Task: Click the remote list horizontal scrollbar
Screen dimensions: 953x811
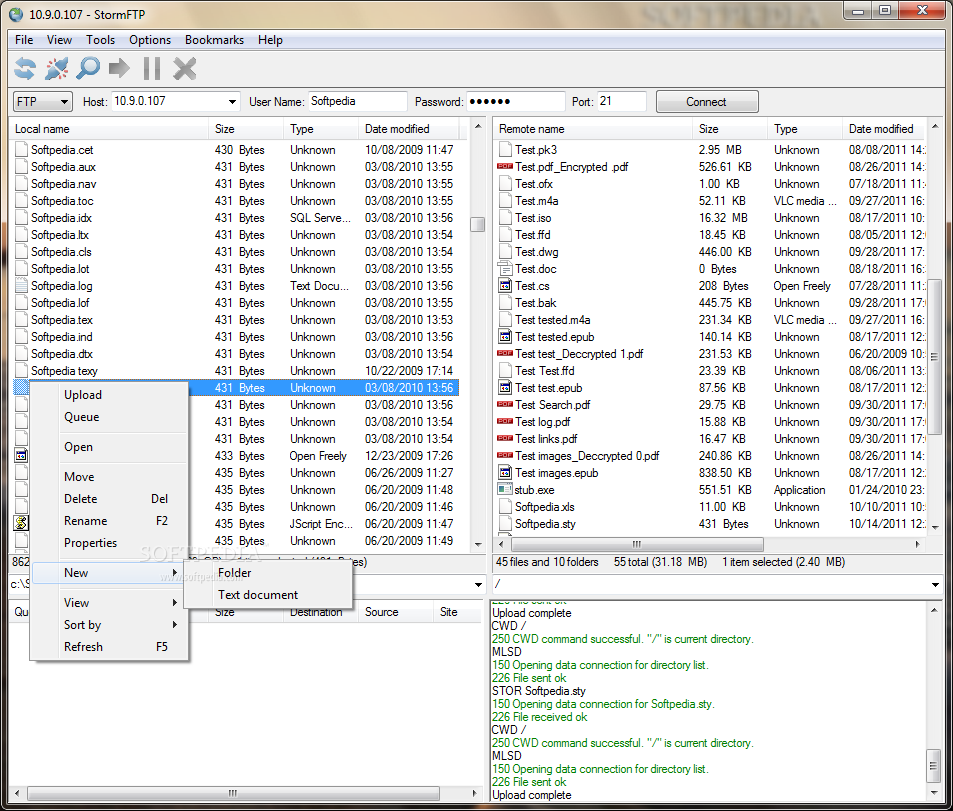Action: [636, 544]
